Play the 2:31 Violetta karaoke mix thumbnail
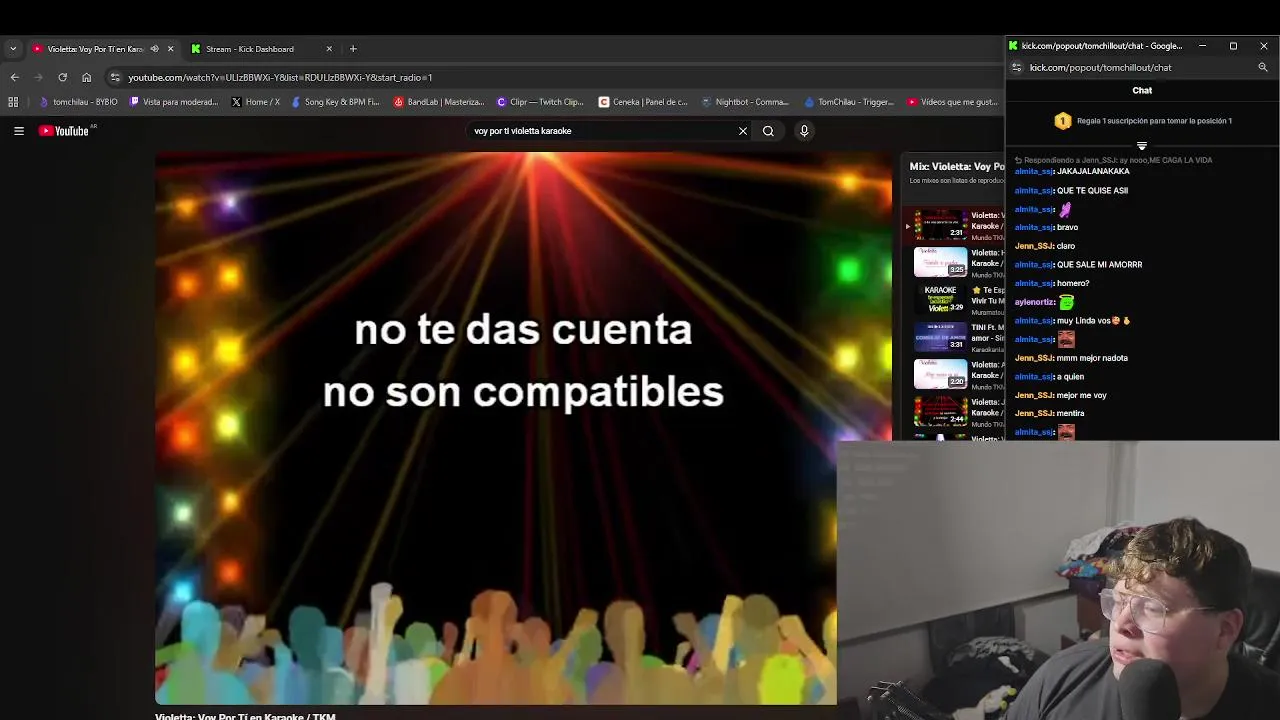The height and width of the screenshot is (720, 1280). point(940,224)
